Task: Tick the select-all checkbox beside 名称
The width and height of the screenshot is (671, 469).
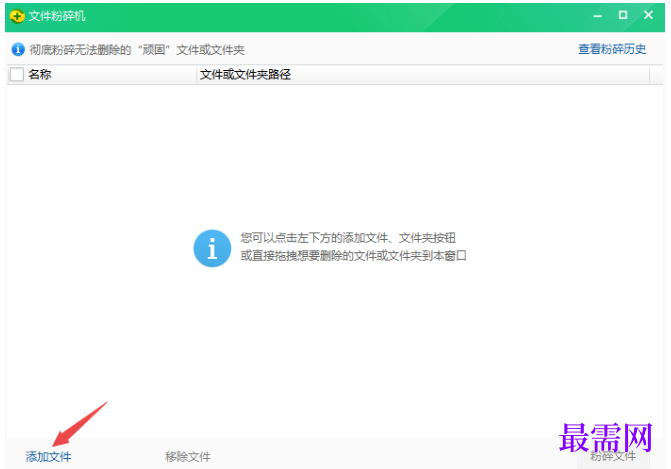Action: (x=17, y=74)
